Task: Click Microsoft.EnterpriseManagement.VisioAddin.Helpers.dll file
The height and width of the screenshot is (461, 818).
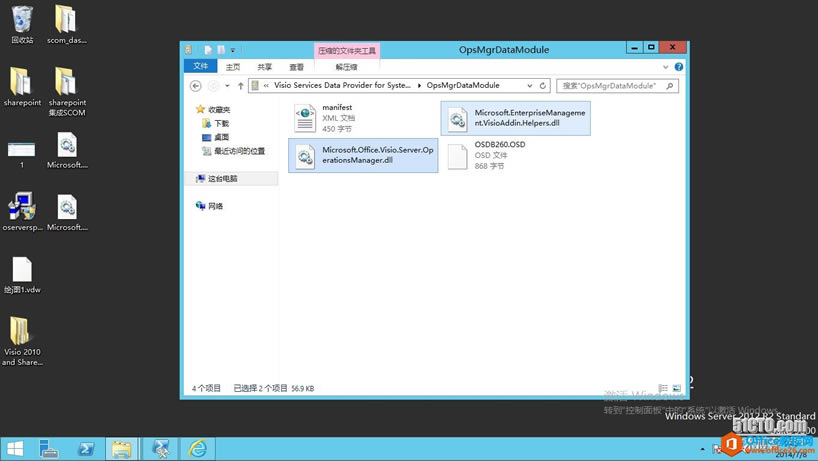Action: [x=515, y=118]
